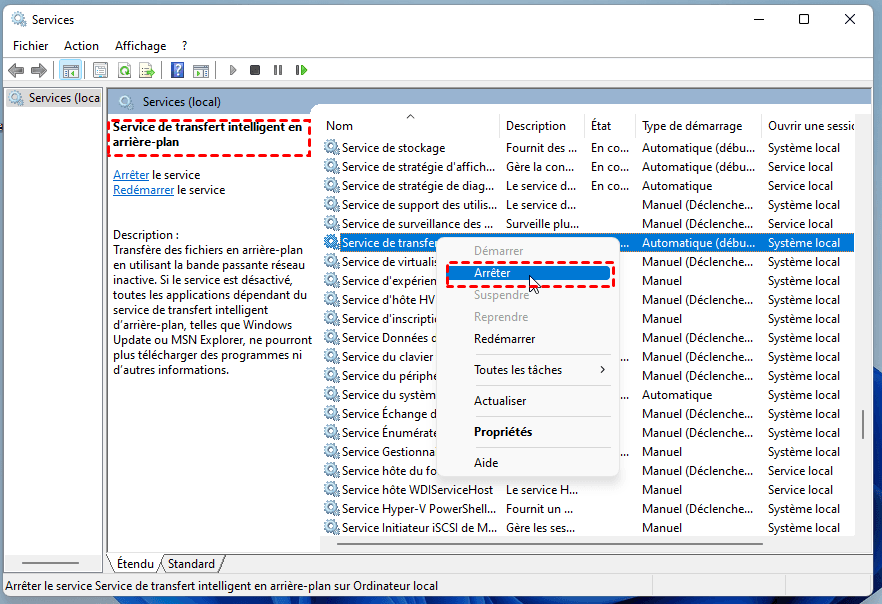Image resolution: width=882 pixels, height=604 pixels.
Task: Click the Stop service square icon
Action: (255, 70)
